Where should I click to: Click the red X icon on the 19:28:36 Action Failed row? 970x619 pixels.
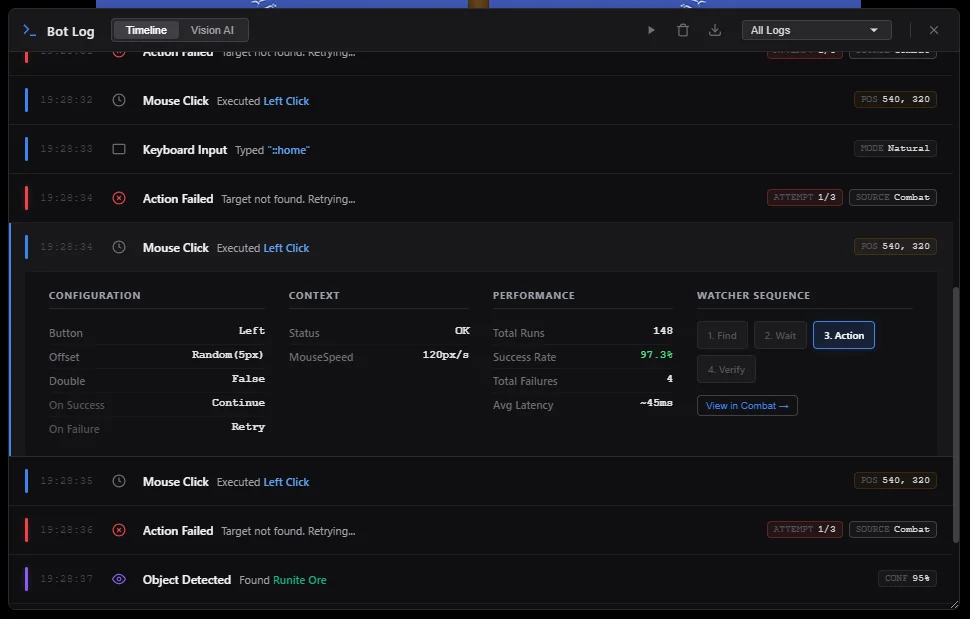tap(119, 530)
